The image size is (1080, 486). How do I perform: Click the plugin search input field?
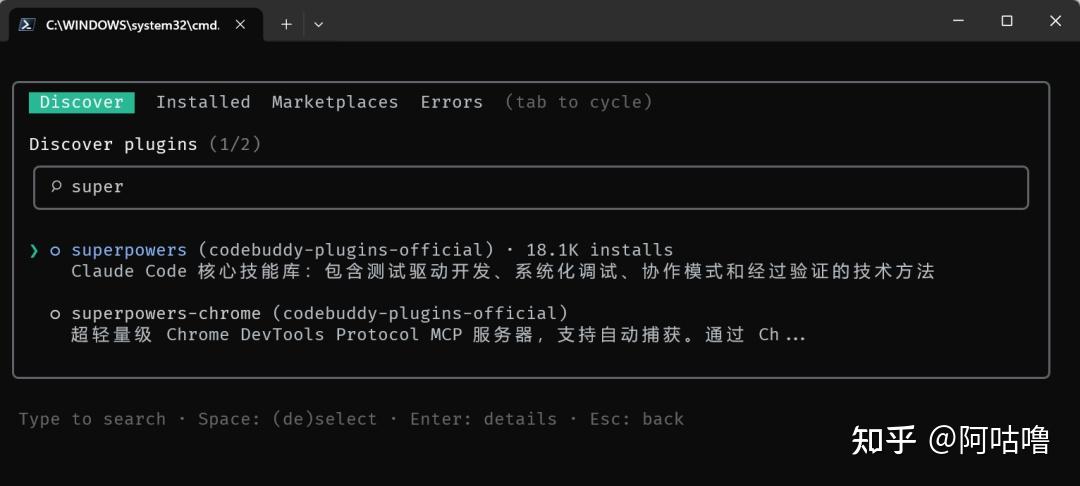coord(540,187)
